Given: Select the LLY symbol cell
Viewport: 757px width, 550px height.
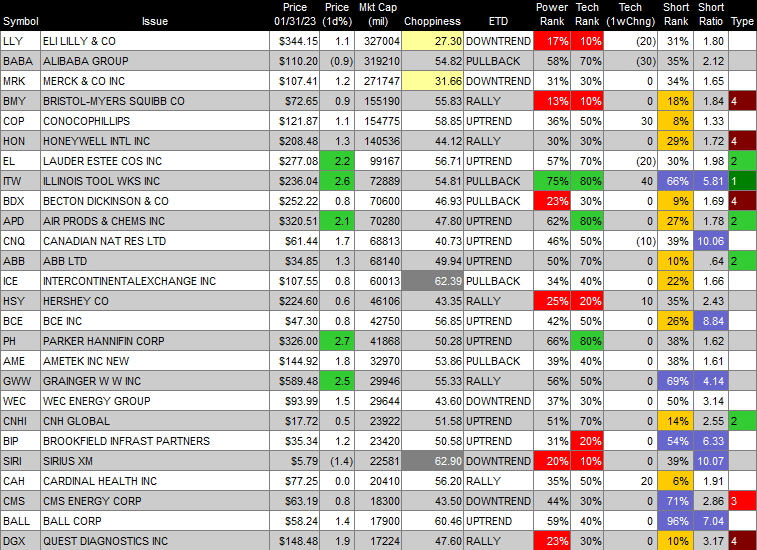Looking at the screenshot, I should tap(20, 41).
